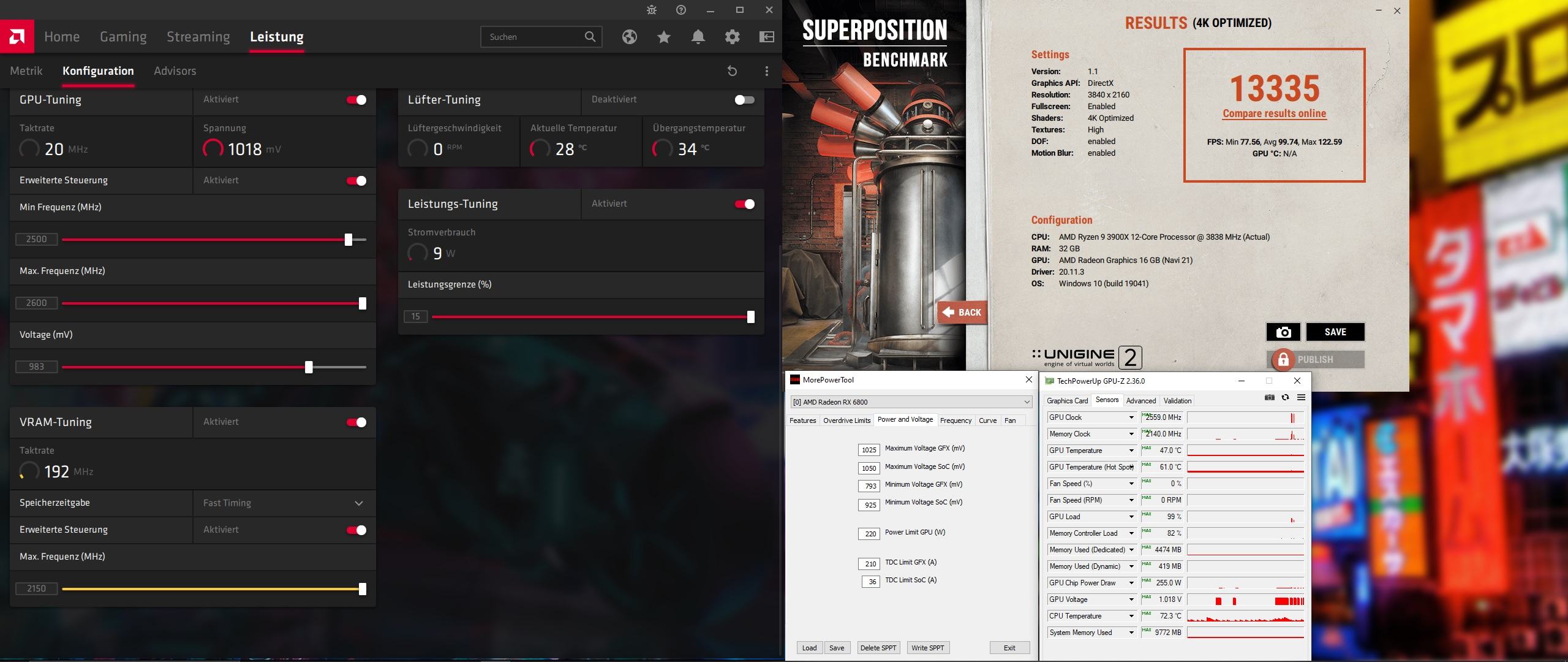Open the GPU-Z Validation tab

point(1177,401)
